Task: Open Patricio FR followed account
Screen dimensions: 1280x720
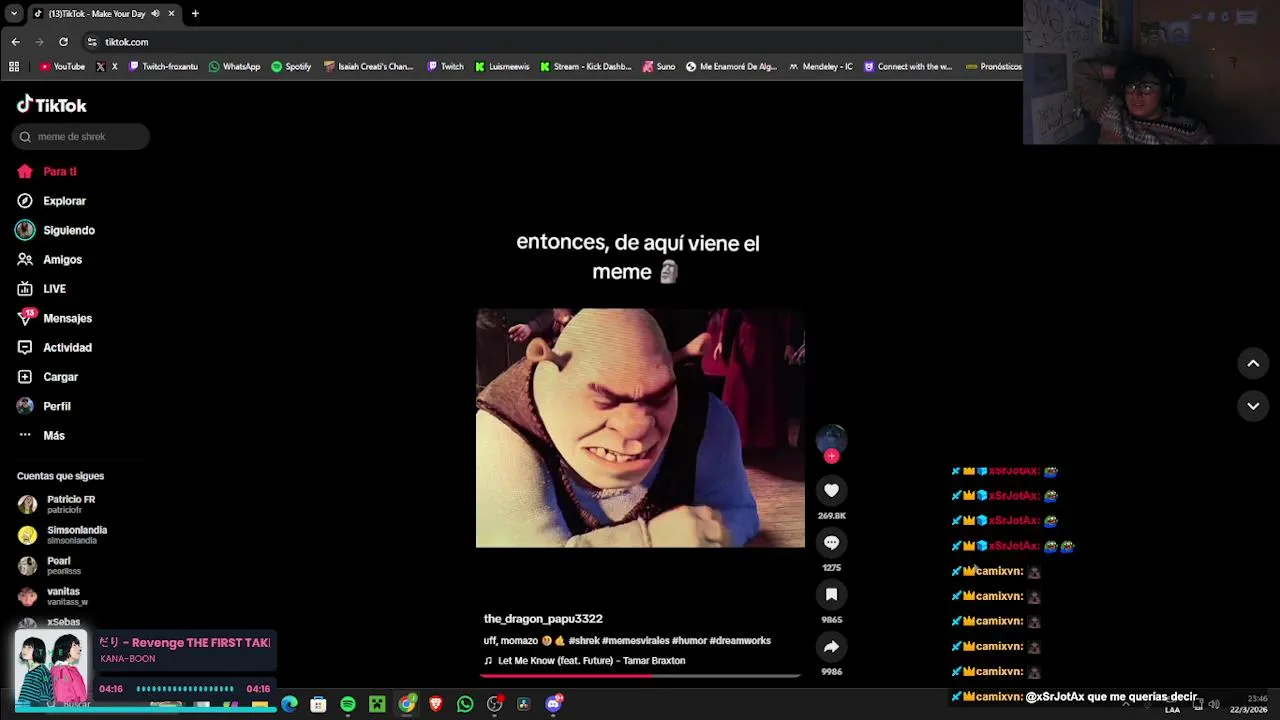Action: [x=58, y=504]
